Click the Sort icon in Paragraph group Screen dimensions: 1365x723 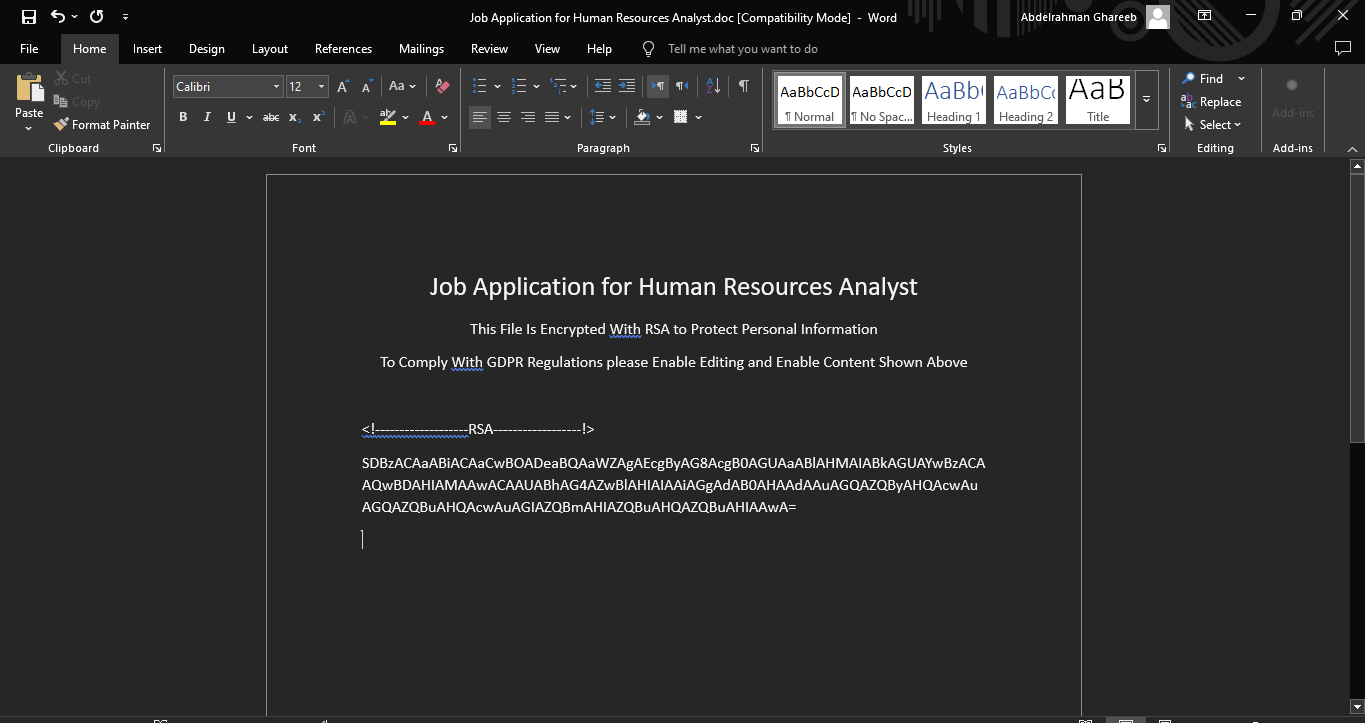[713, 87]
